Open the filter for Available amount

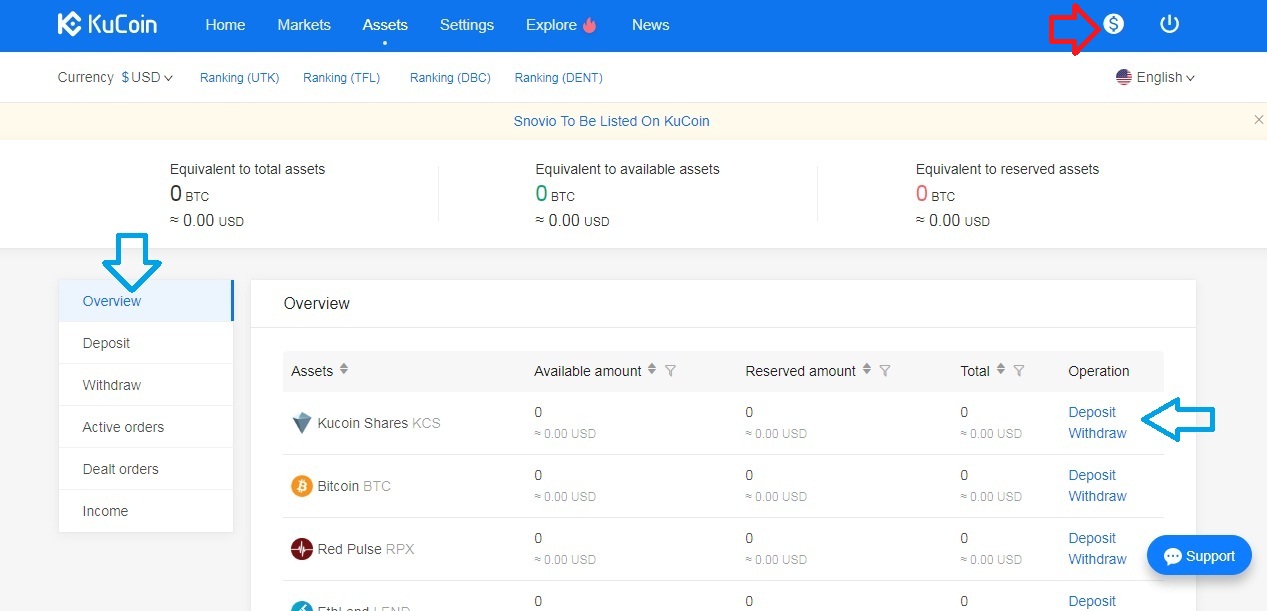[x=671, y=371]
